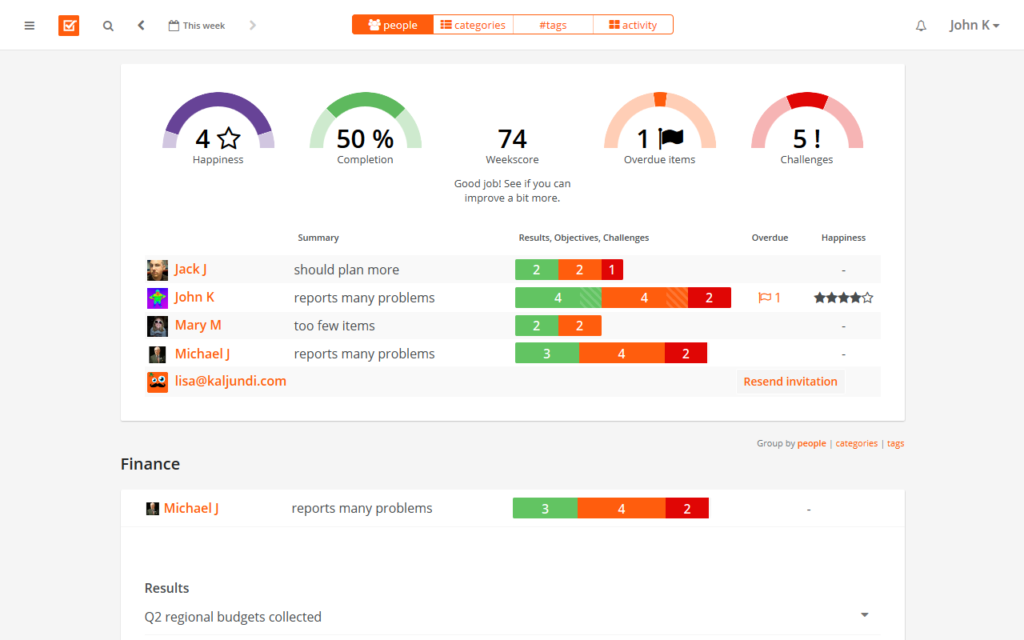Go to the previous week with the left arrow
This screenshot has height=640, width=1024.
click(x=140, y=25)
